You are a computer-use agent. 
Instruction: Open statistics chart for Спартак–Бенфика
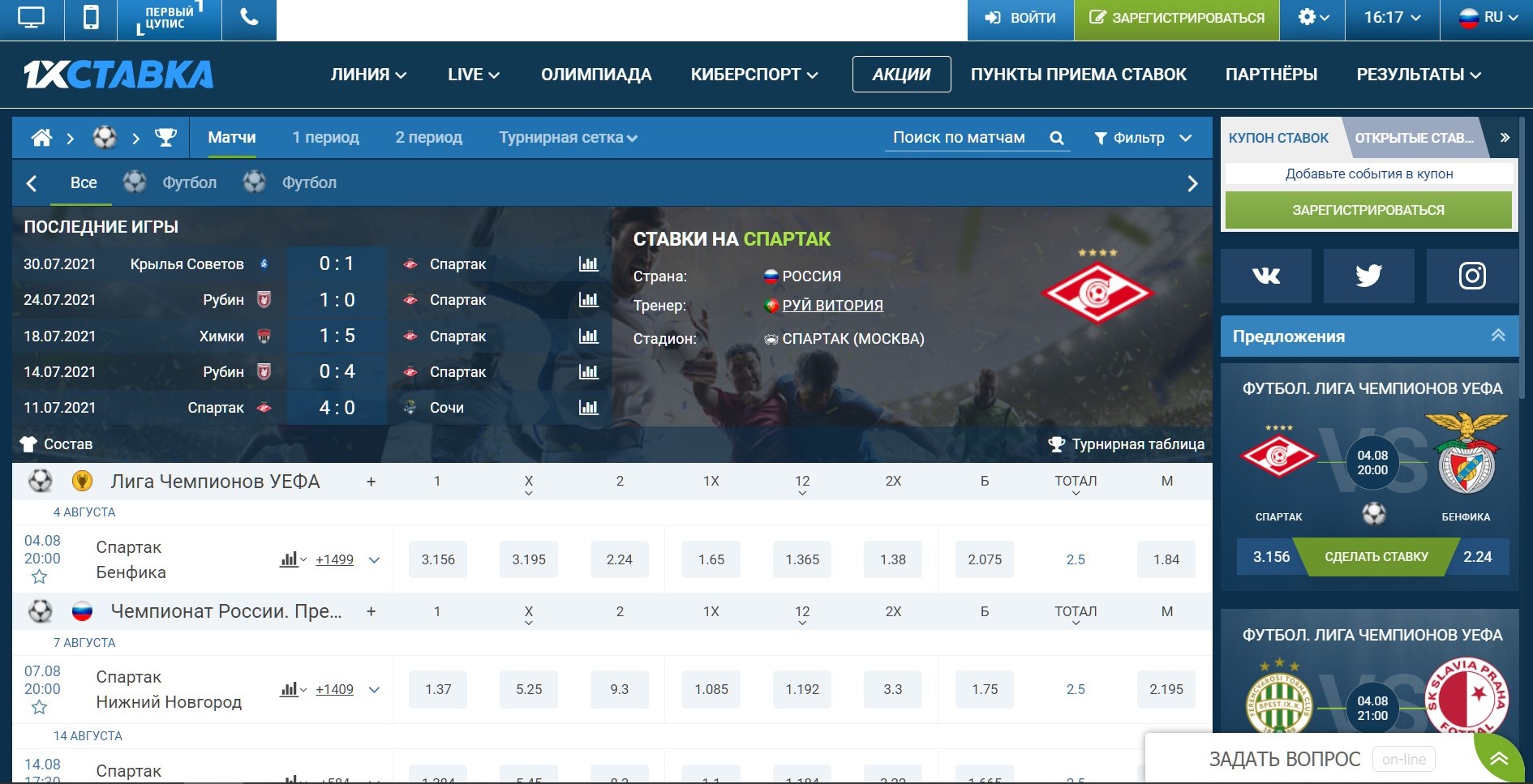293,559
